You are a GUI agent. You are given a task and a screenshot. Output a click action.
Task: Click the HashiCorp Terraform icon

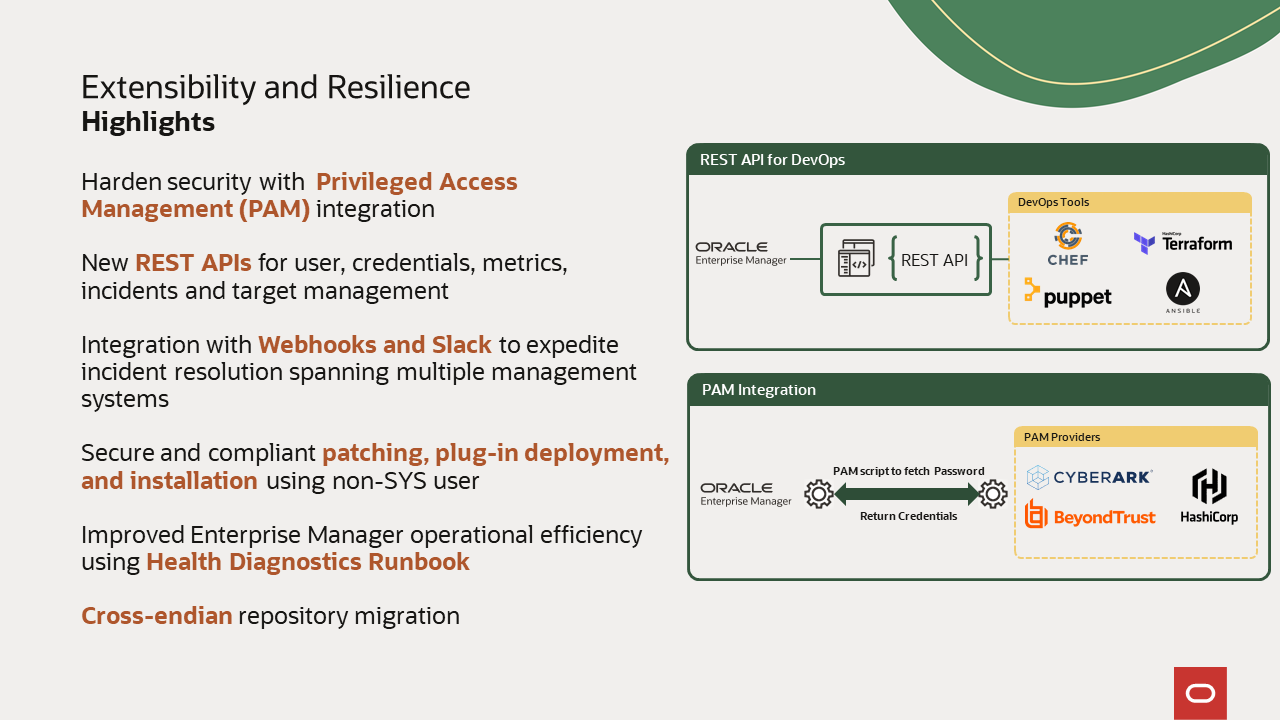click(1184, 243)
